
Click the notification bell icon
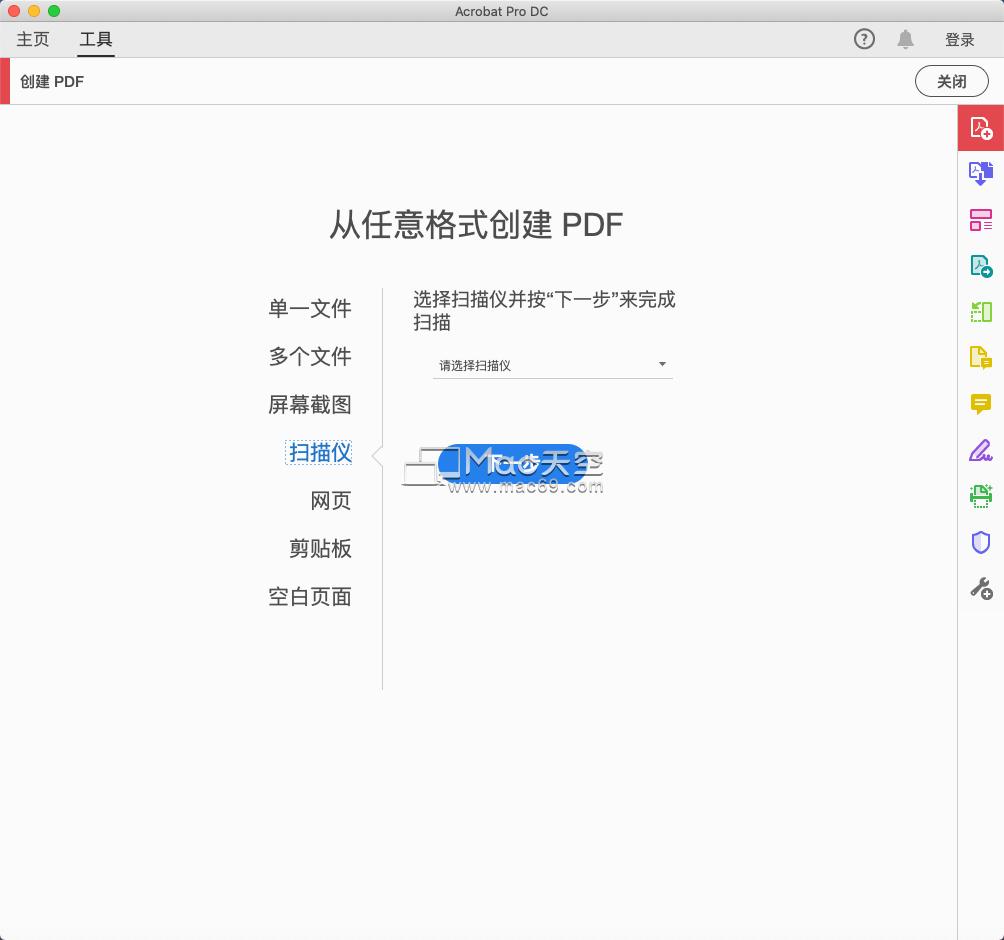906,39
